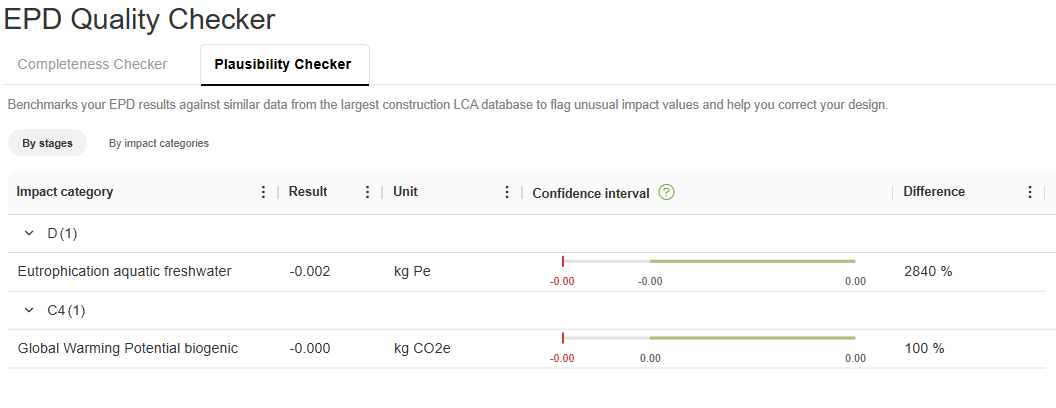The height and width of the screenshot is (408, 1056).
Task: Open Difference column options menu
Action: click(1030, 192)
